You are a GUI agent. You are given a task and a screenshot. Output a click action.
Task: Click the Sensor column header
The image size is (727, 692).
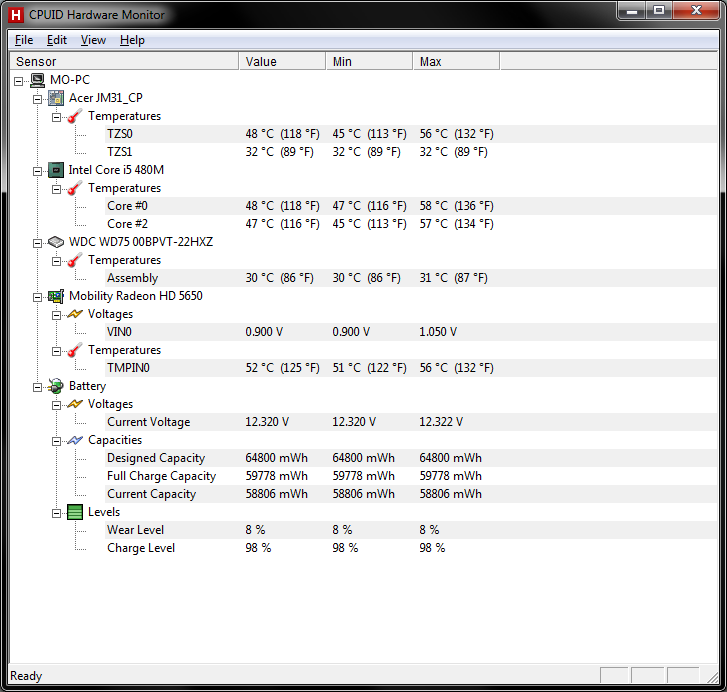tap(124, 61)
